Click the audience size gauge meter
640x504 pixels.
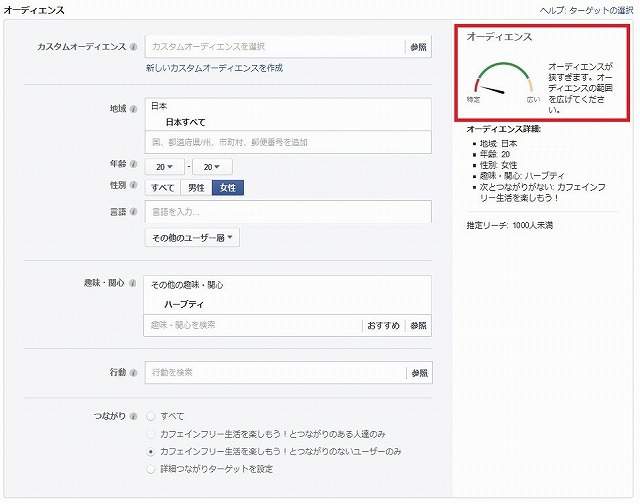click(504, 85)
